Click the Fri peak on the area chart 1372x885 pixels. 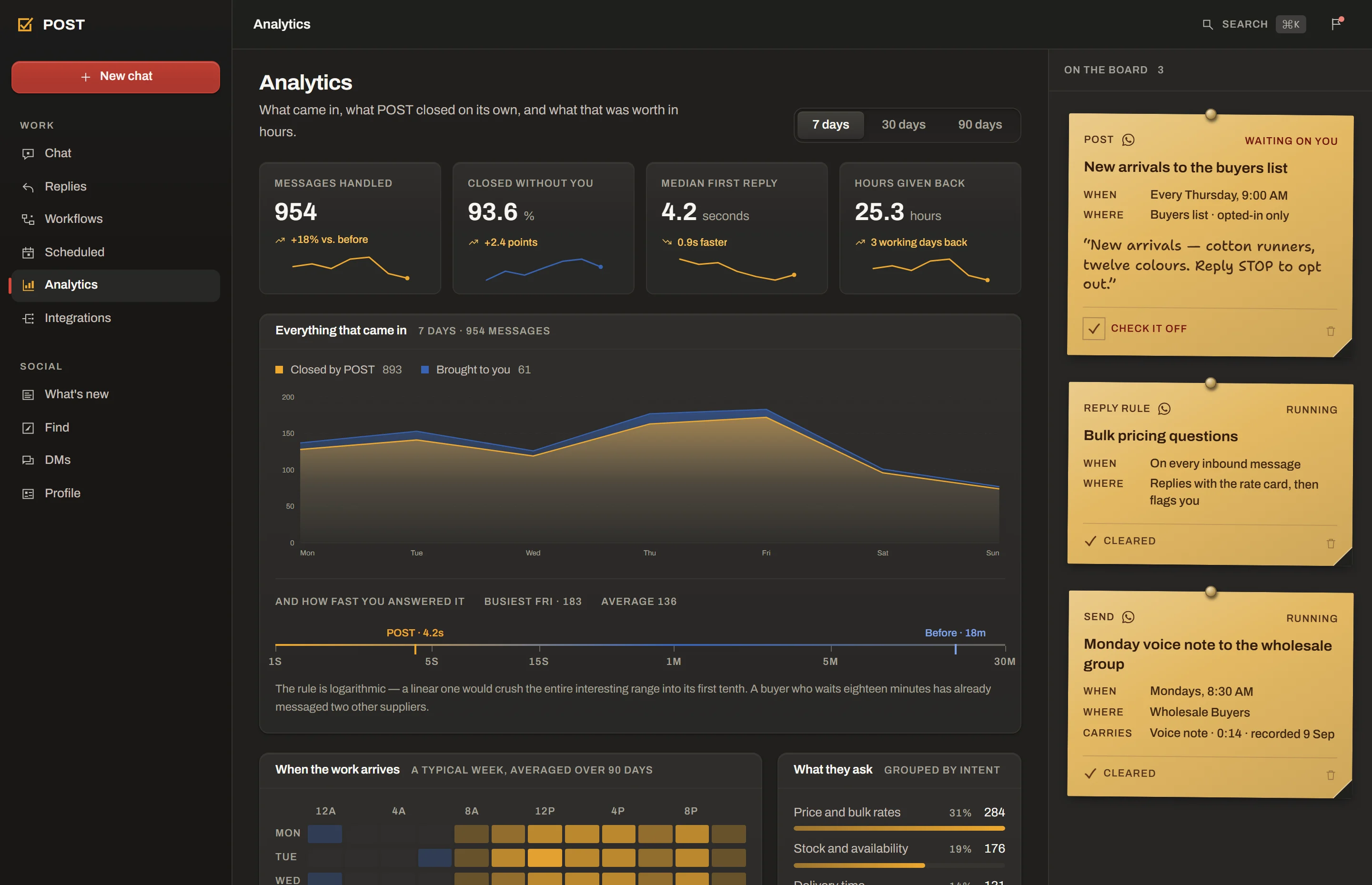pos(766,410)
